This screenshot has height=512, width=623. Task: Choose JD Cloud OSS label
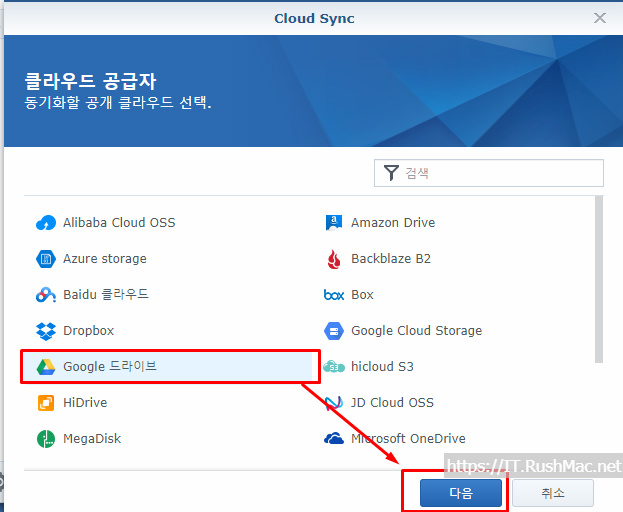pyautogui.click(x=392, y=403)
